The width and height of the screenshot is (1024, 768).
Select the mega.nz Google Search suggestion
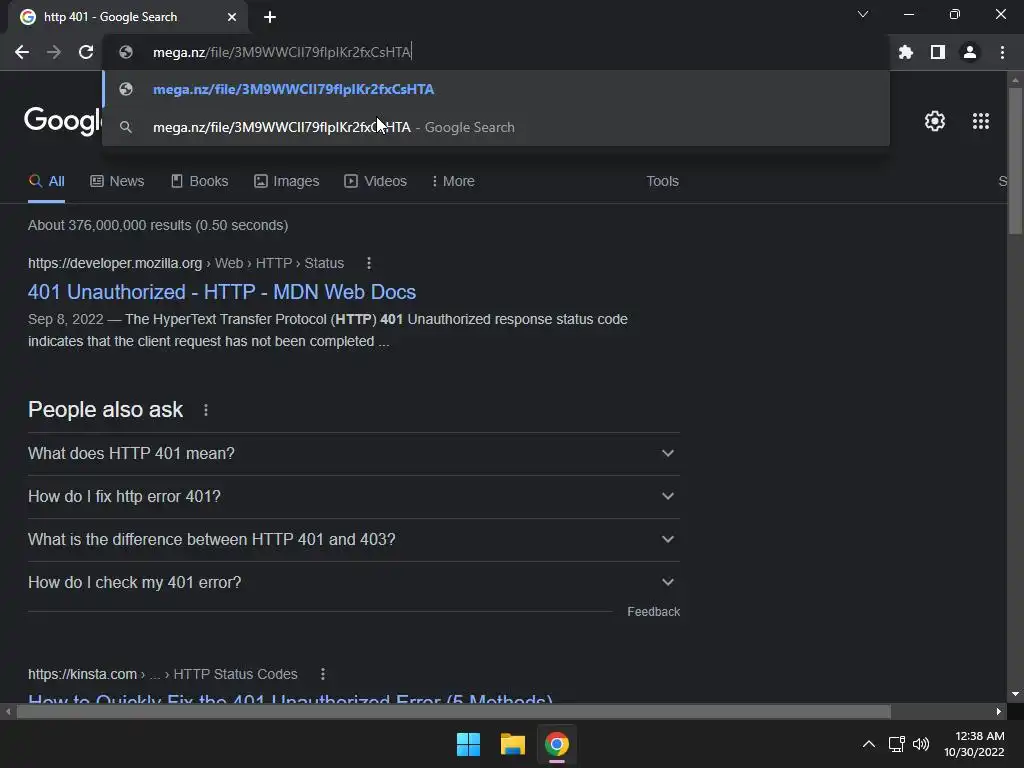click(496, 127)
